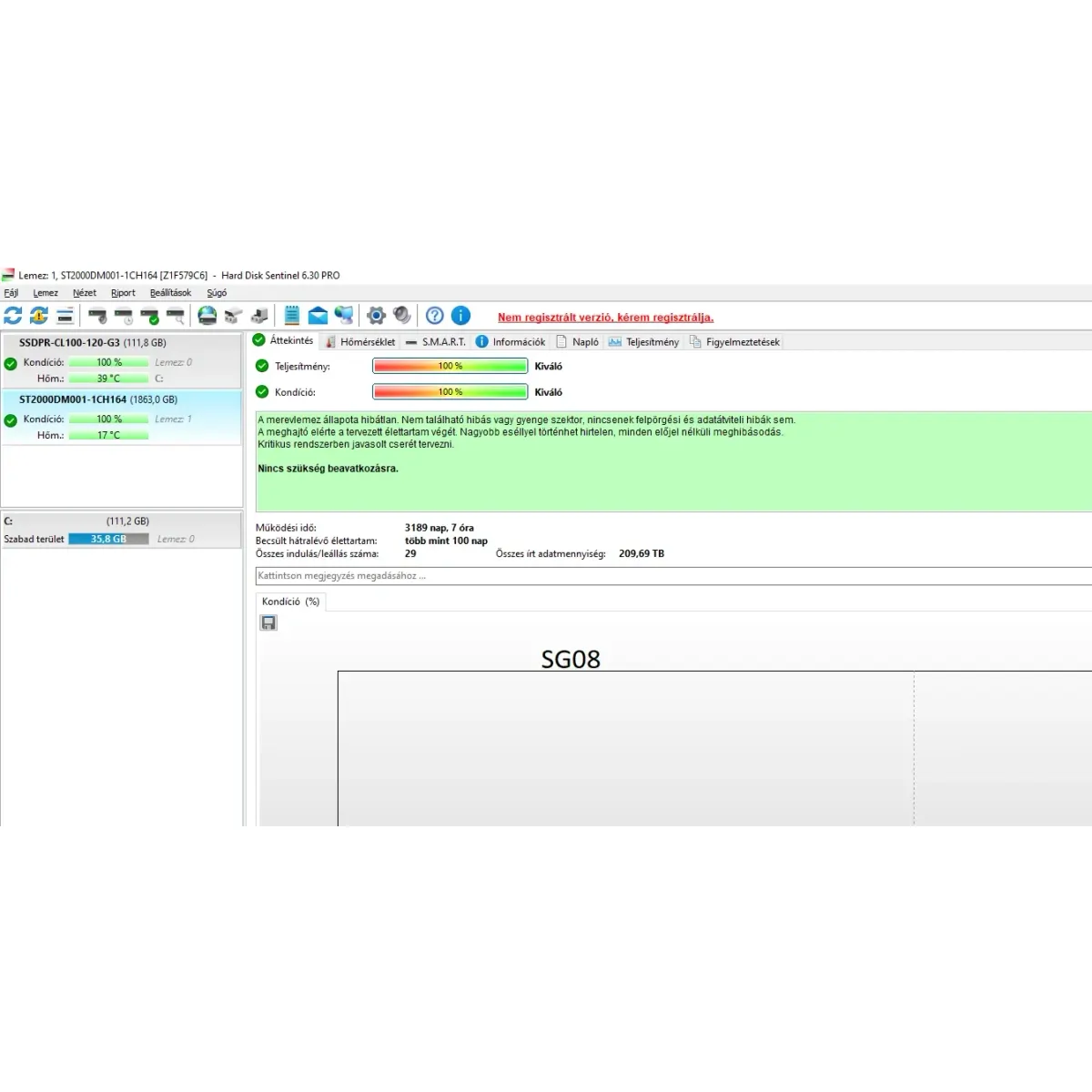Open the notepad report toolbar icon
Image resolution: width=1092 pixels, height=1092 pixels.
(x=292, y=316)
